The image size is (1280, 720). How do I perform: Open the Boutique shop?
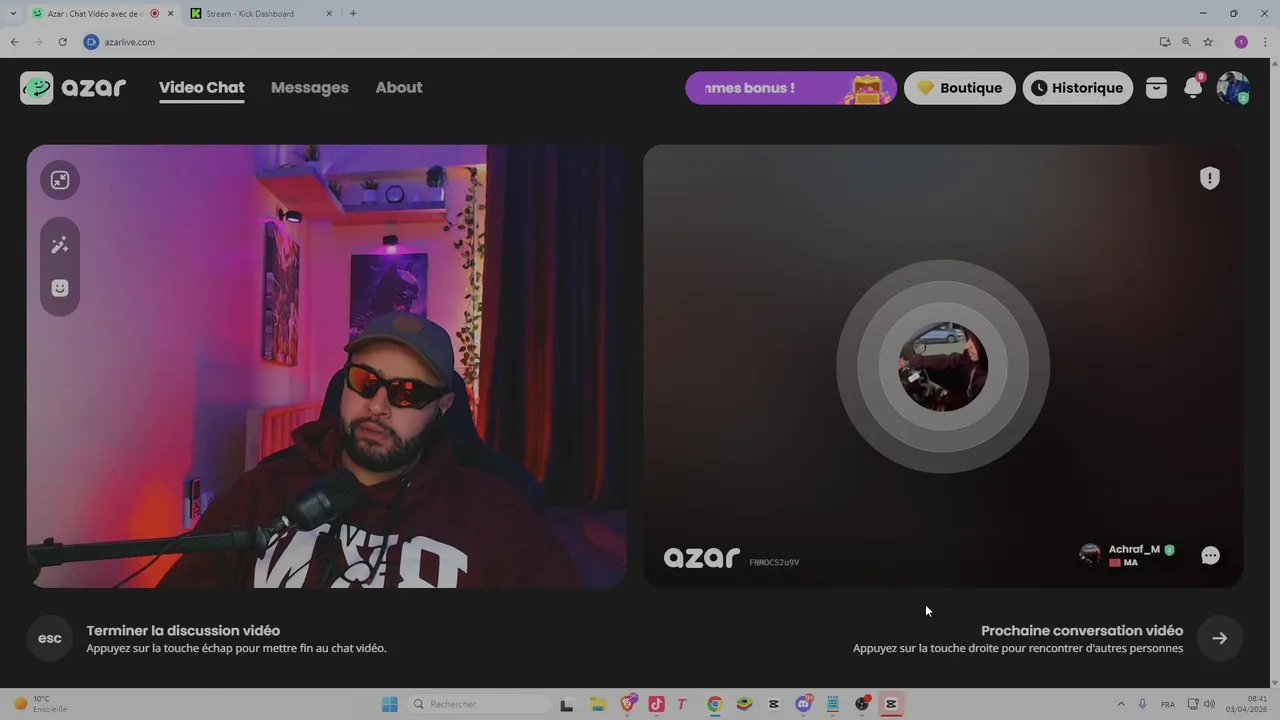click(x=960, y=88)
